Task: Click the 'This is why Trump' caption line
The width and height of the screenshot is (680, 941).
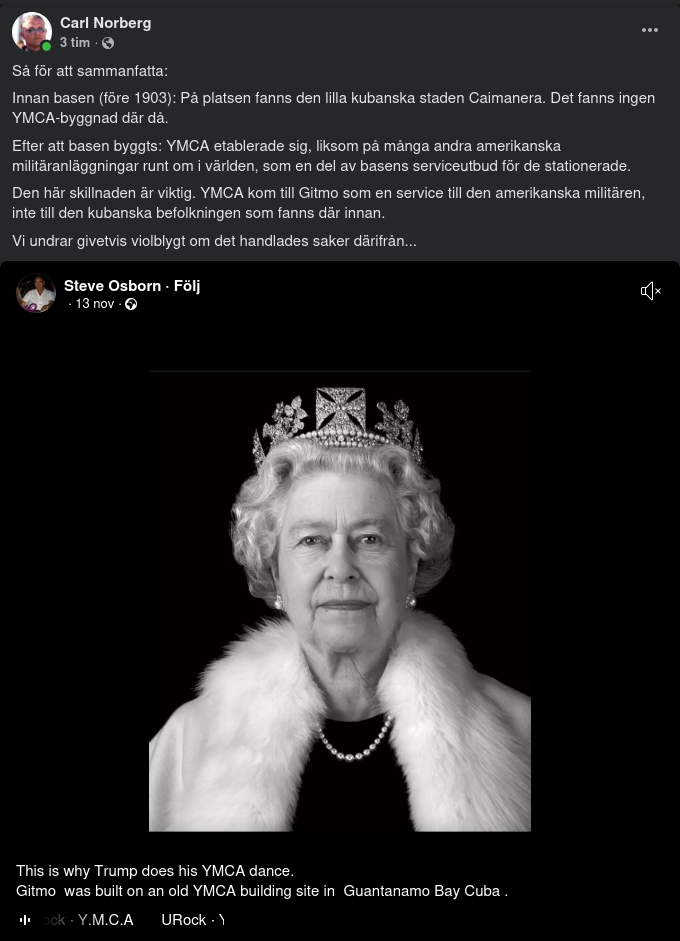Action: pyautogui.click(x=155, y=871)
